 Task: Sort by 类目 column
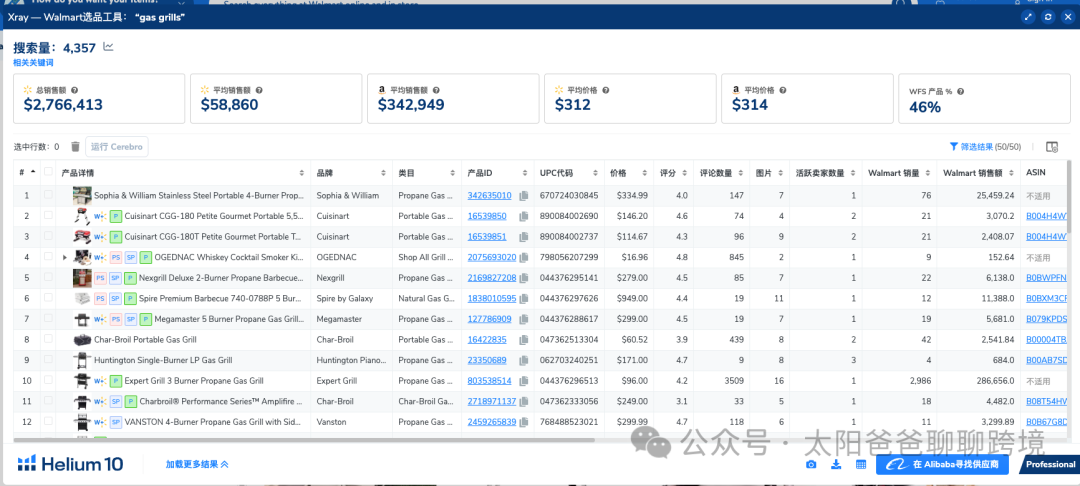453,173
